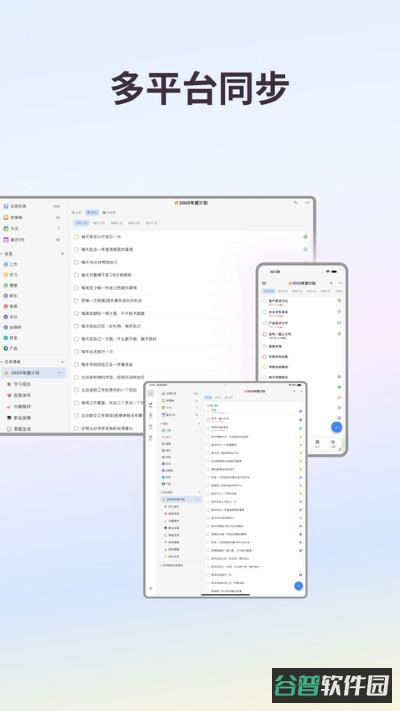The height and width of the screenshot is (711, 400).
Task: Filter by the 财务 tag in desktop sidebar
Action: click(11, 338)
